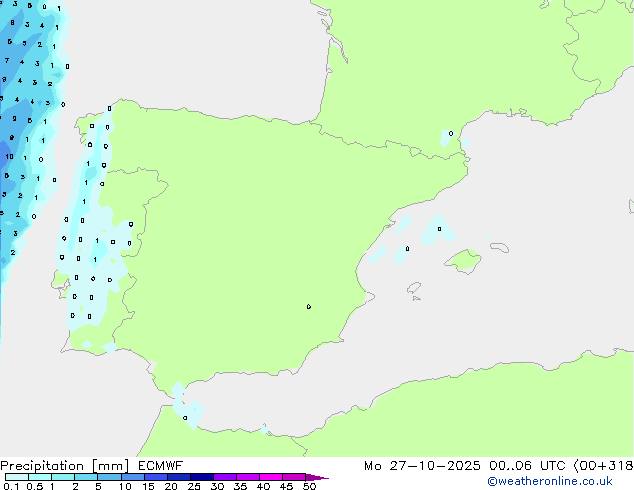634x490 pixels.
Task: Click the lightest 0.1–0.5 mm legend swatch
Action: 17,477
